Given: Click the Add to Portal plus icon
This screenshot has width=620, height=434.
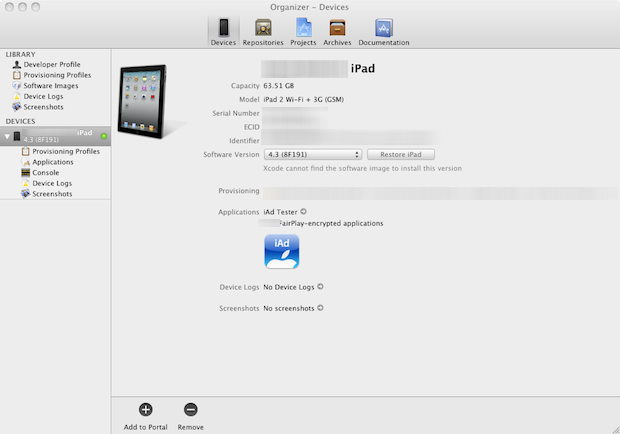Looking at the screenshot, I should coord(145,409).
